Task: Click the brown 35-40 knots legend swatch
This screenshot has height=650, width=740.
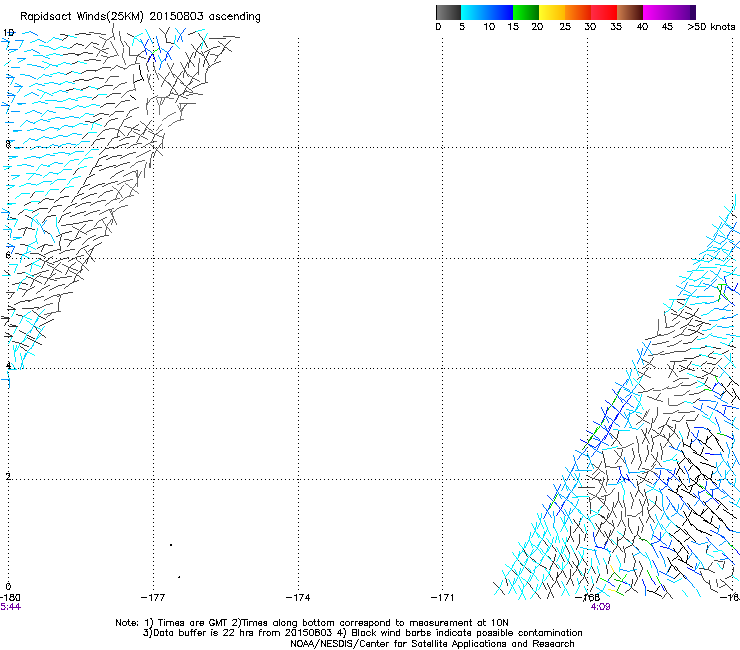Action: [x=630, y=12]
